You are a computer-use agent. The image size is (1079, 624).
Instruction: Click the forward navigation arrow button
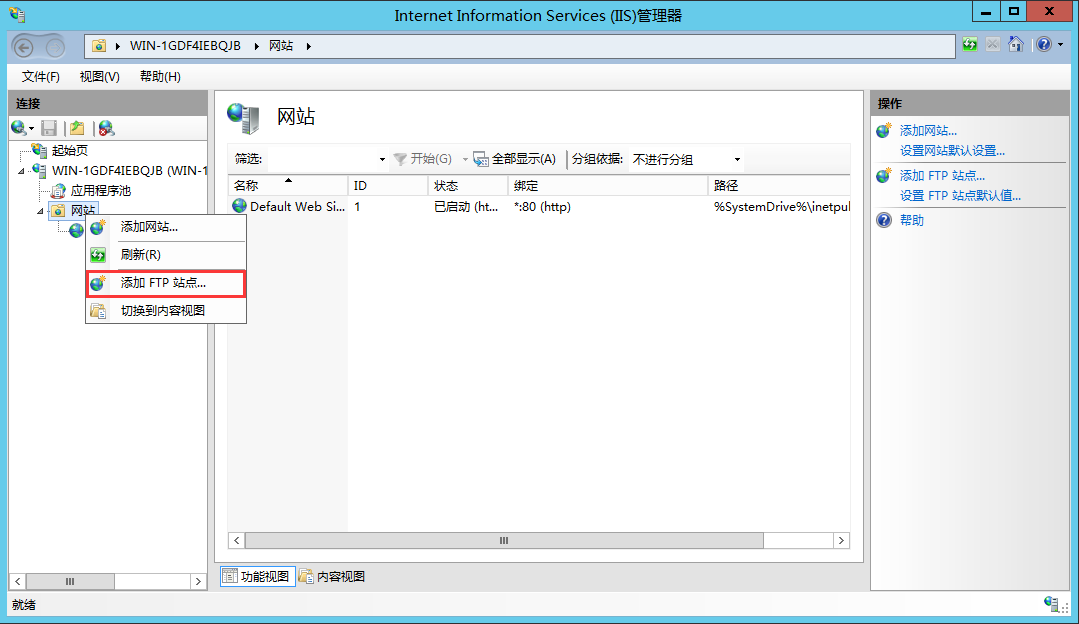[x=55, y=47]
